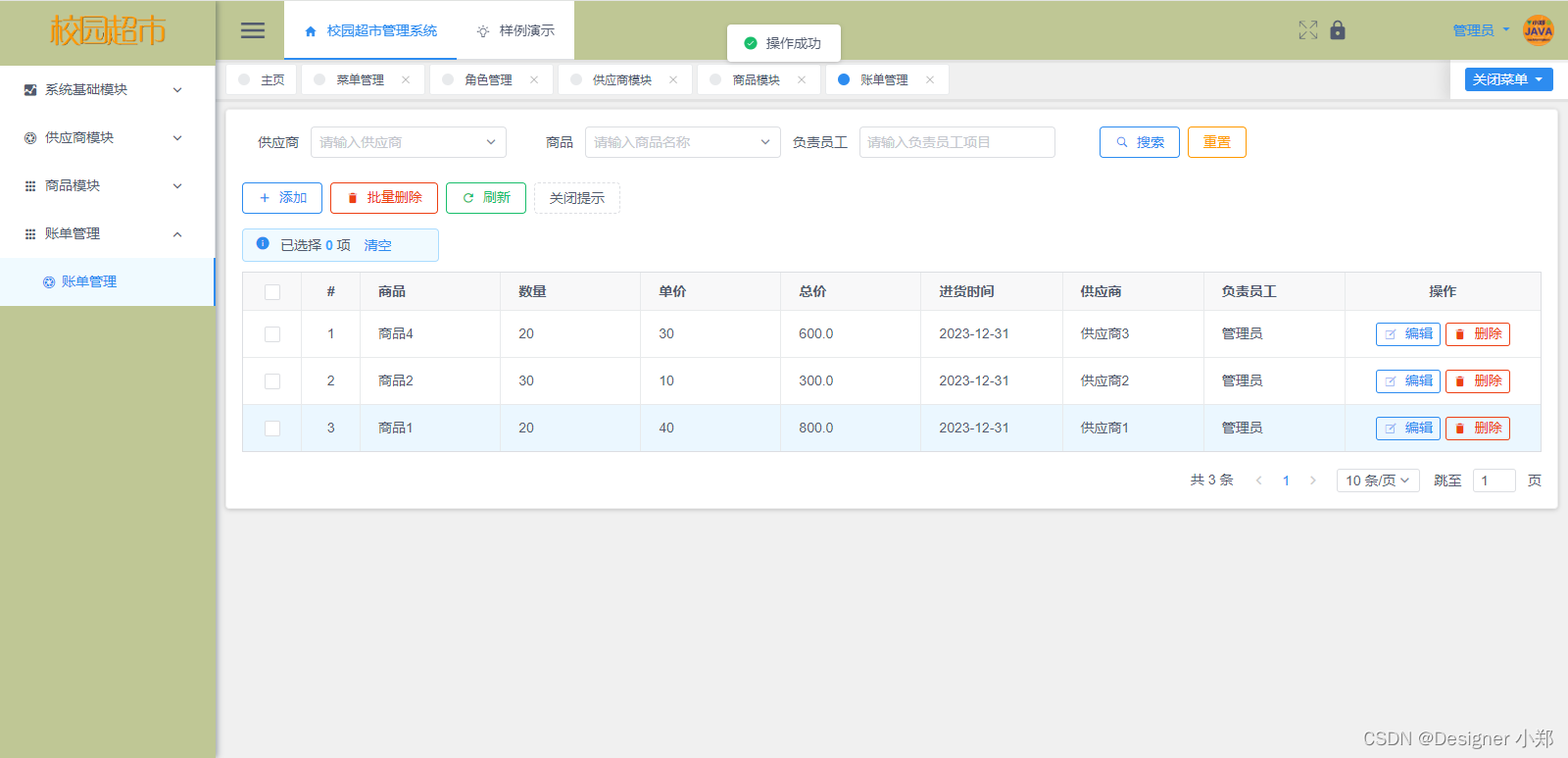Open the 主页 tab
Image resolution: width=1568 pixels, height=758 pixels.
tap(262, 79)
